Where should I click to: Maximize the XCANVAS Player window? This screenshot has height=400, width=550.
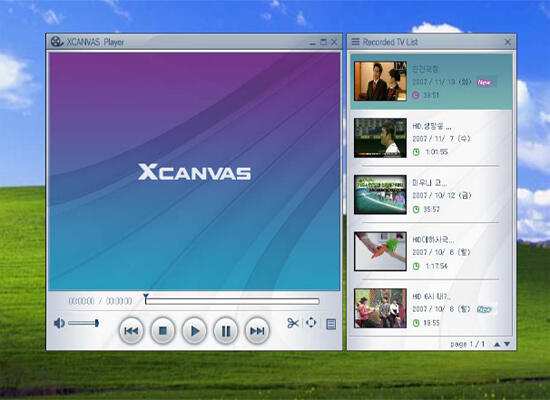point(323,42)
